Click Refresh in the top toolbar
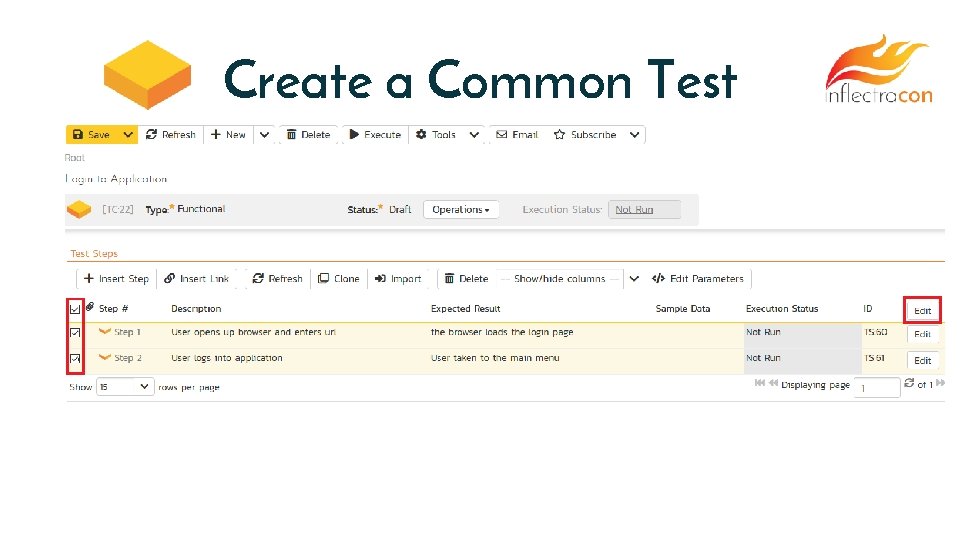960x540 pixels. click(171, 135)
